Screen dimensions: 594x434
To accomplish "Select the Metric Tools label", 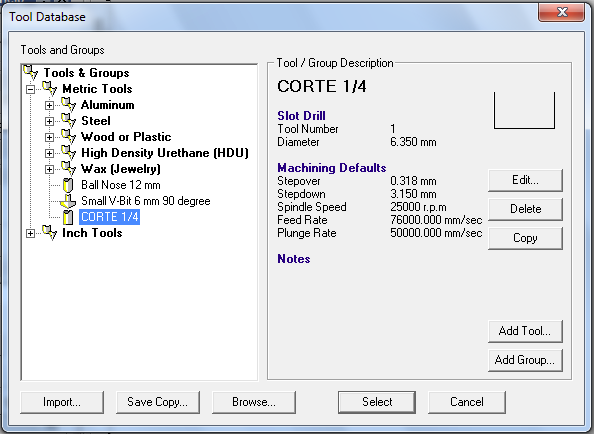I will (x=97, y=89).
